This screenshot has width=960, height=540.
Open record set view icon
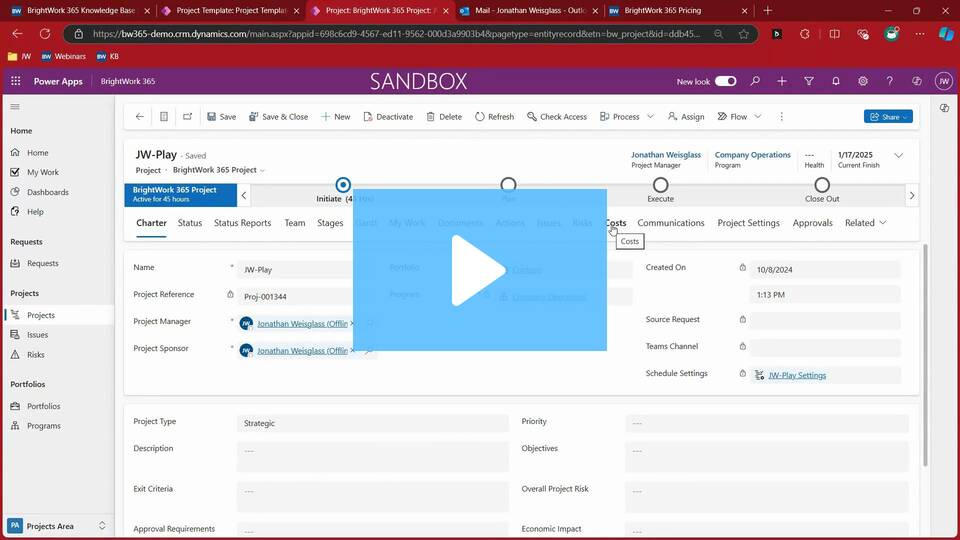164,116
